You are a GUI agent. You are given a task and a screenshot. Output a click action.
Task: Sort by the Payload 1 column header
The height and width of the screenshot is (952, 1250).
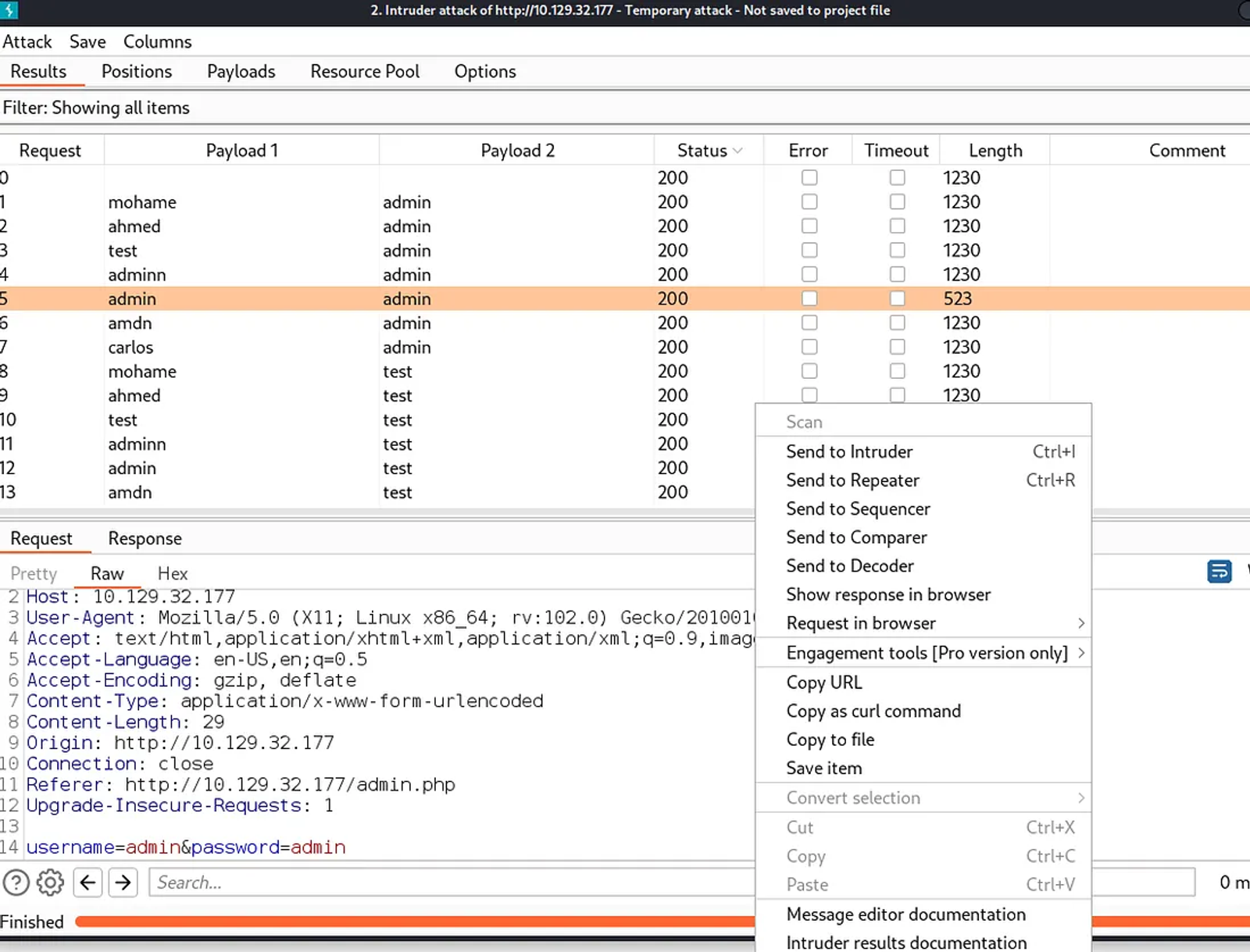point(241,151)
